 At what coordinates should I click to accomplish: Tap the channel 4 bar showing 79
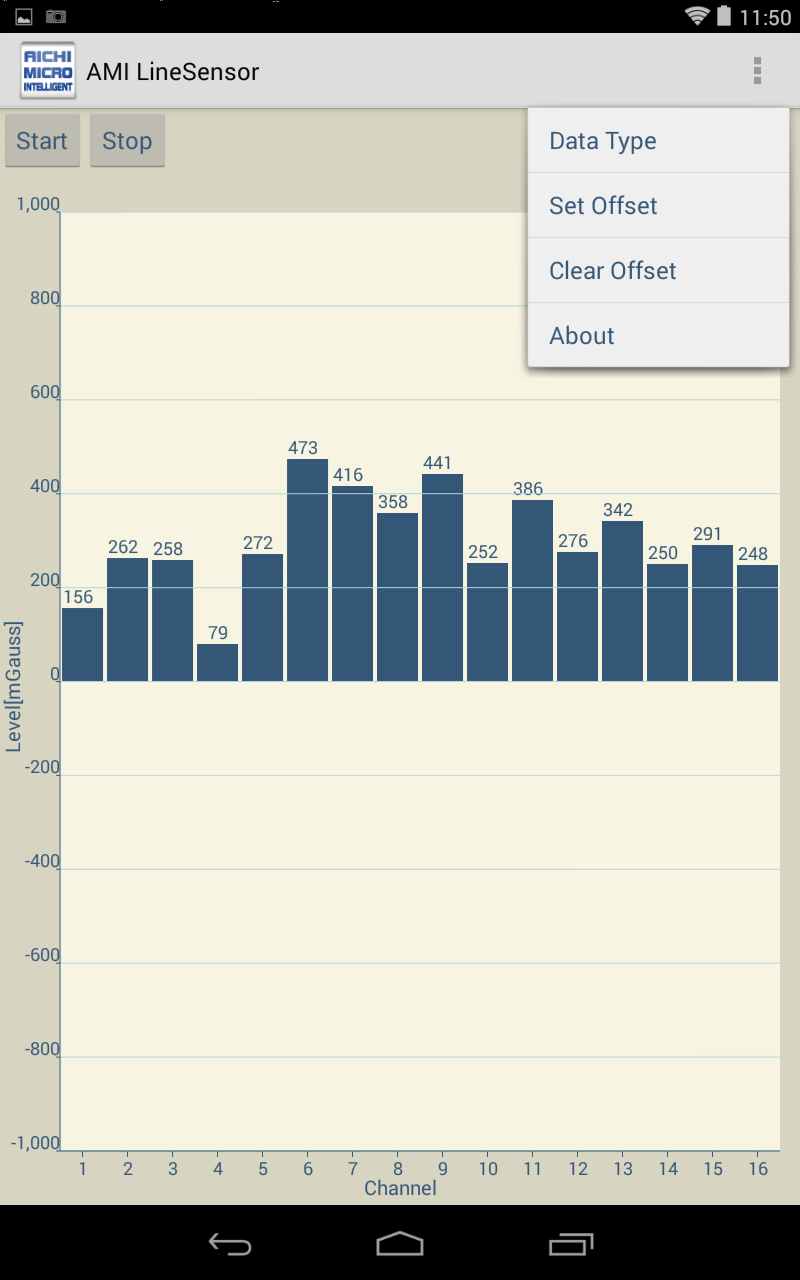(x=217, y=663)
